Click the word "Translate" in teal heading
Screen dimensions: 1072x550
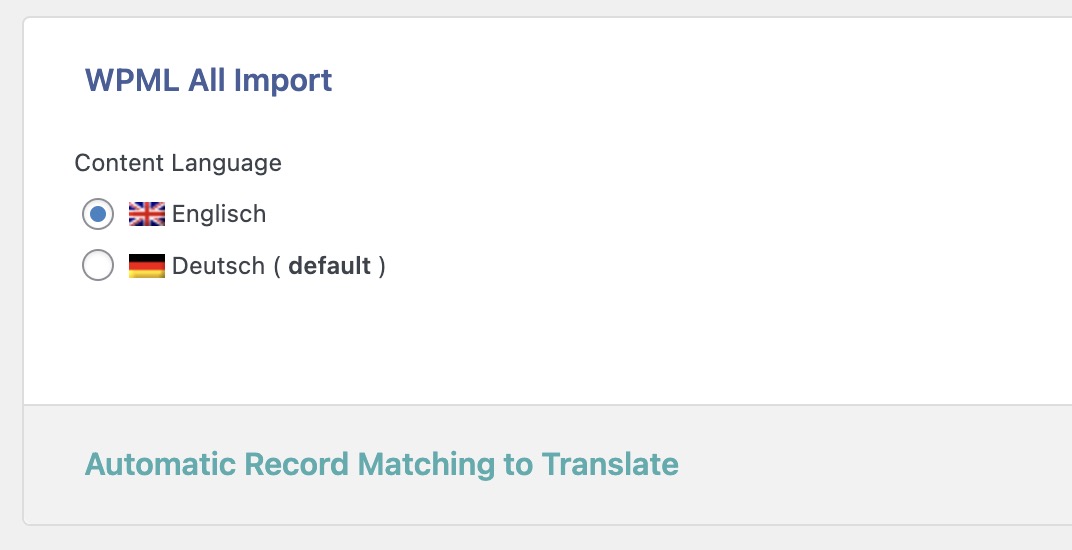610,464
